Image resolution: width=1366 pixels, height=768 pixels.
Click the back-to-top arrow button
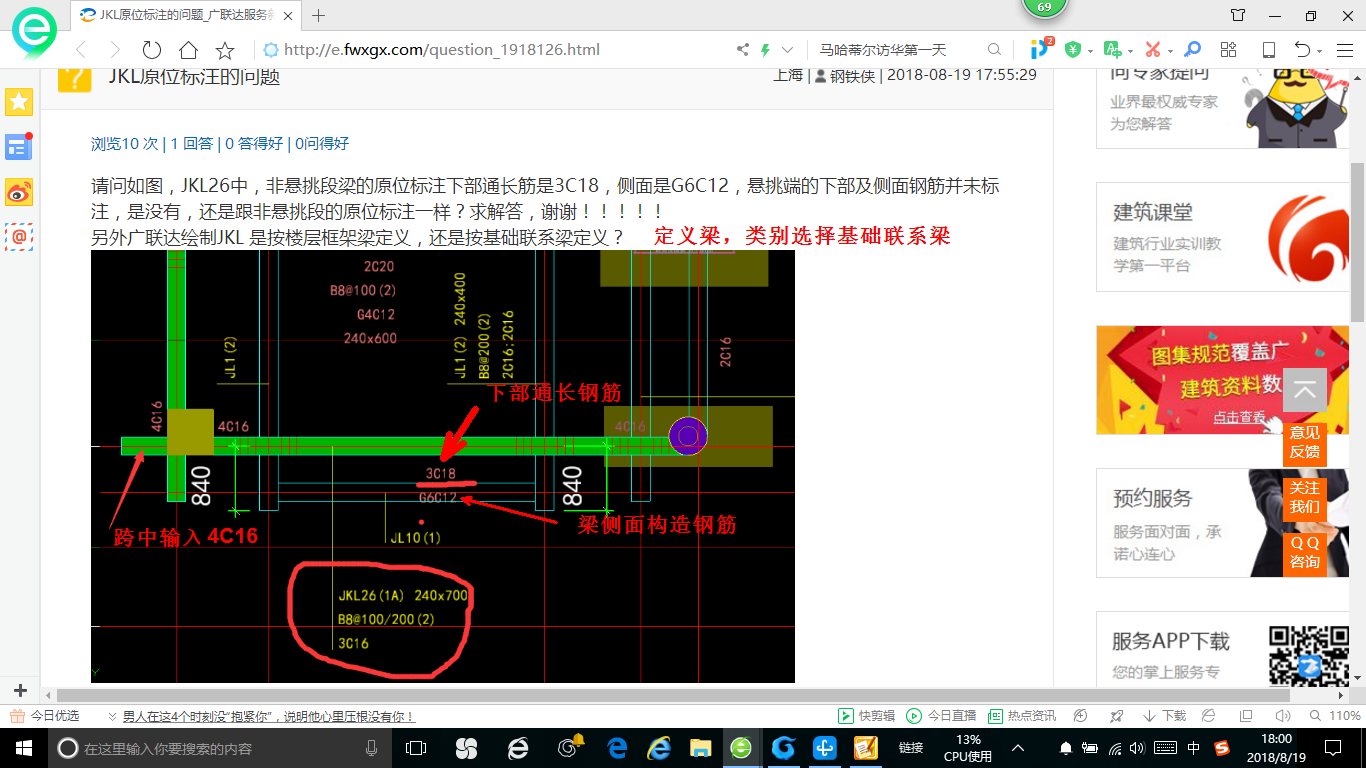(x=1304, y=391)
